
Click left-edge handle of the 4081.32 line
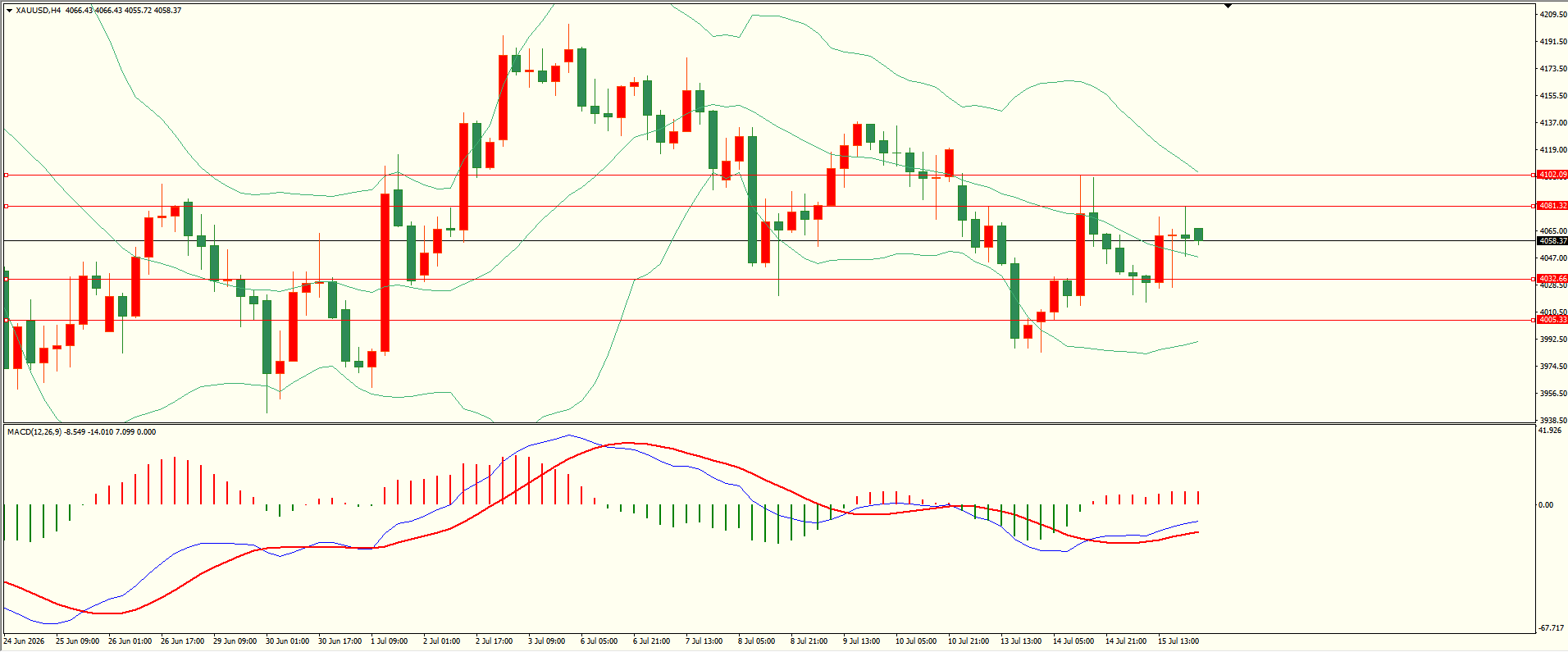click(x=6, y=206)
